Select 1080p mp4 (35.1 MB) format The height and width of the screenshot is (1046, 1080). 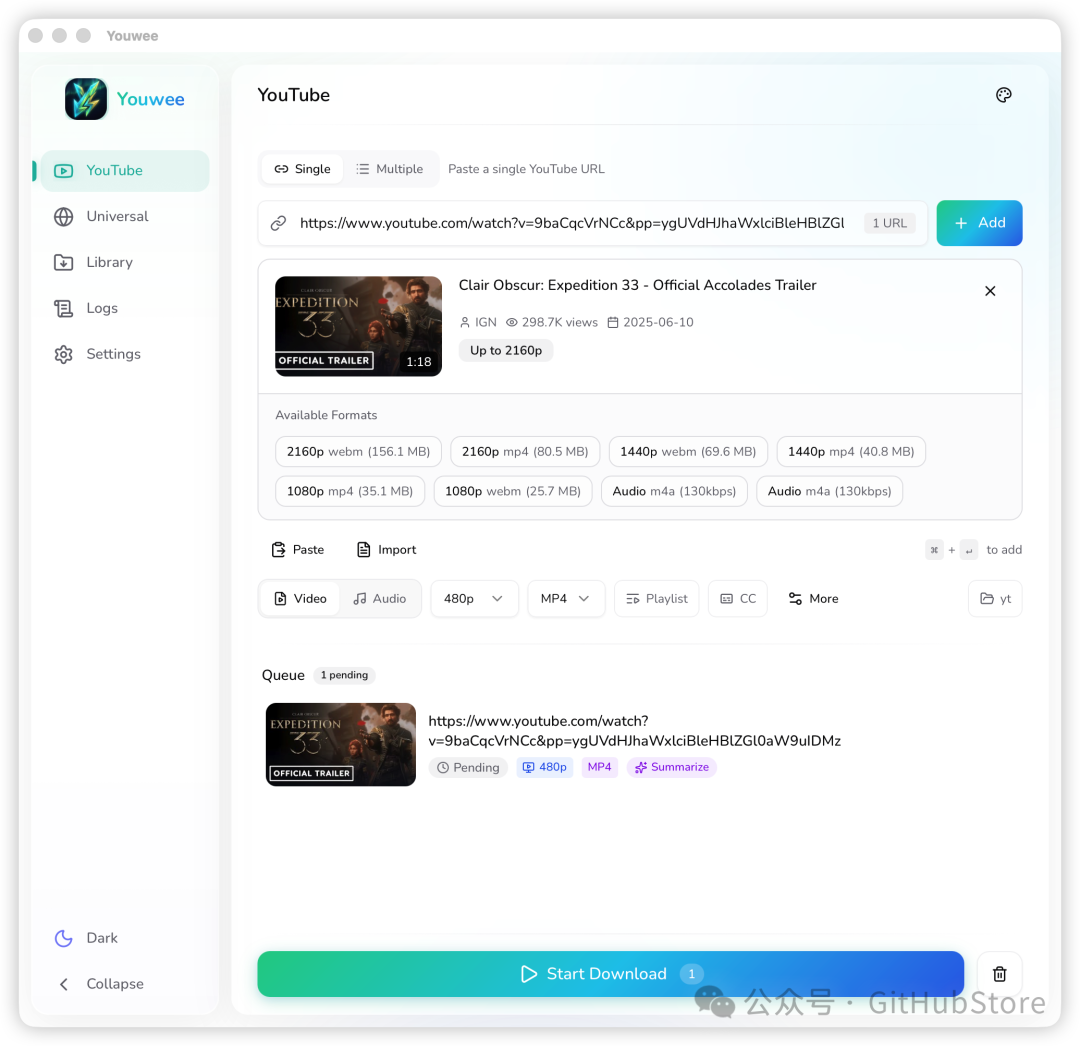tap(350, 492)
